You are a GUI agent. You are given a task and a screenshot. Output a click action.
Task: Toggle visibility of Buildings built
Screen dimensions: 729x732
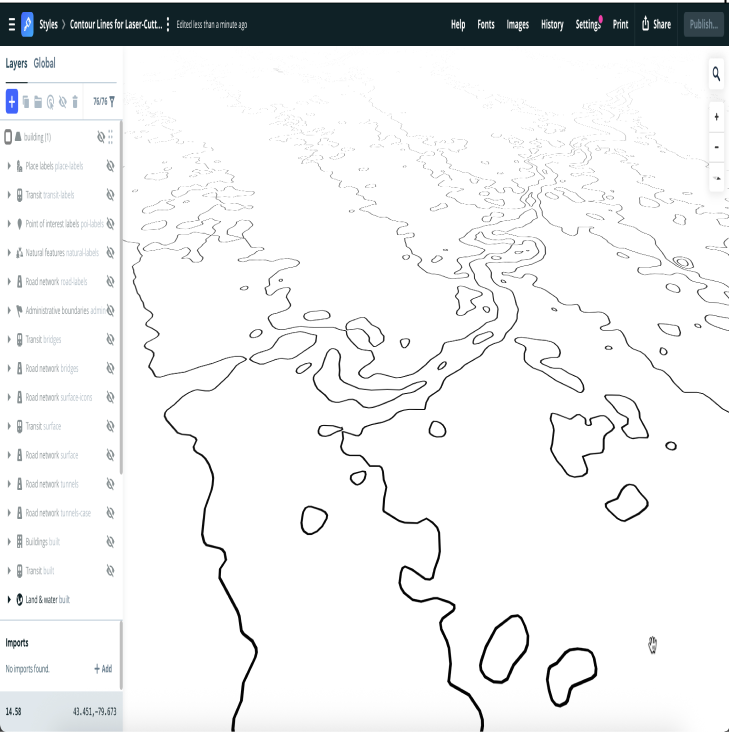[x=111, y=542]
